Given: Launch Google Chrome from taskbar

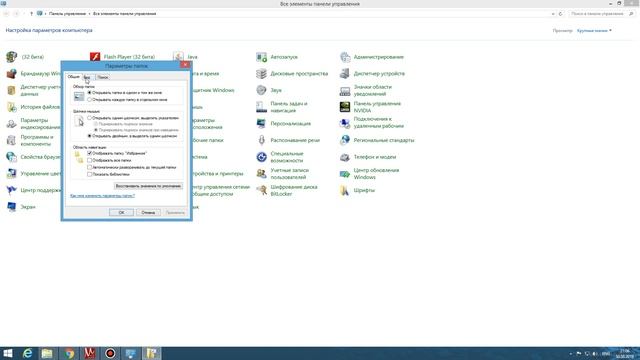Looking at the screenshot, I should coord(69,353).
